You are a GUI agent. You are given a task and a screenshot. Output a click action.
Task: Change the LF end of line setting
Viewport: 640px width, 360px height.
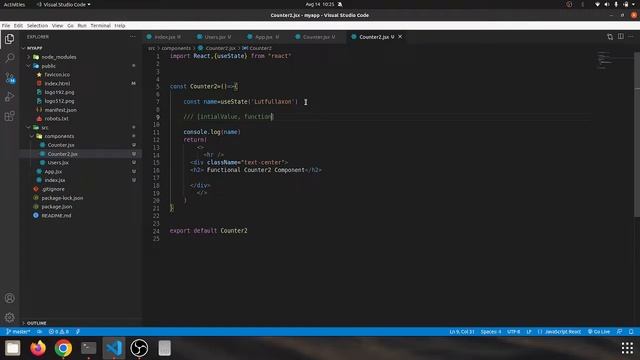(529, 331)
